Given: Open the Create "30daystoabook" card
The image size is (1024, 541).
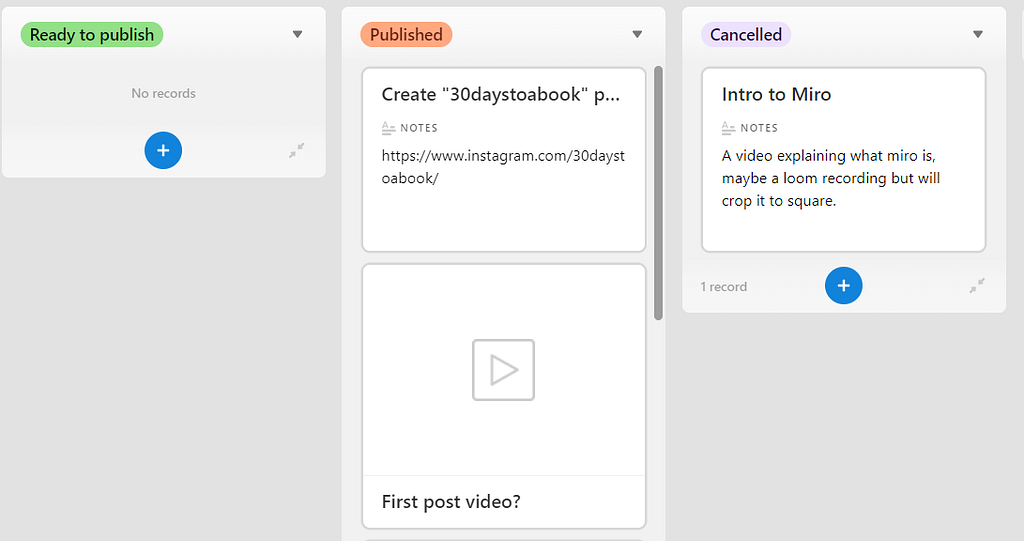Looking at the screenshot, I should (504, 159).
